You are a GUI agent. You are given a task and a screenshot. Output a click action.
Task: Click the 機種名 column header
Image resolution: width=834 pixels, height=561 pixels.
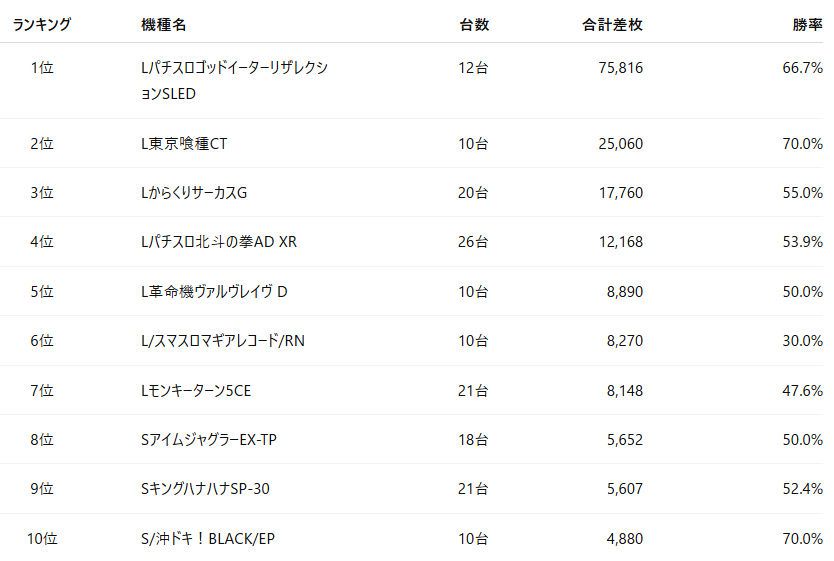coord(163,24)
